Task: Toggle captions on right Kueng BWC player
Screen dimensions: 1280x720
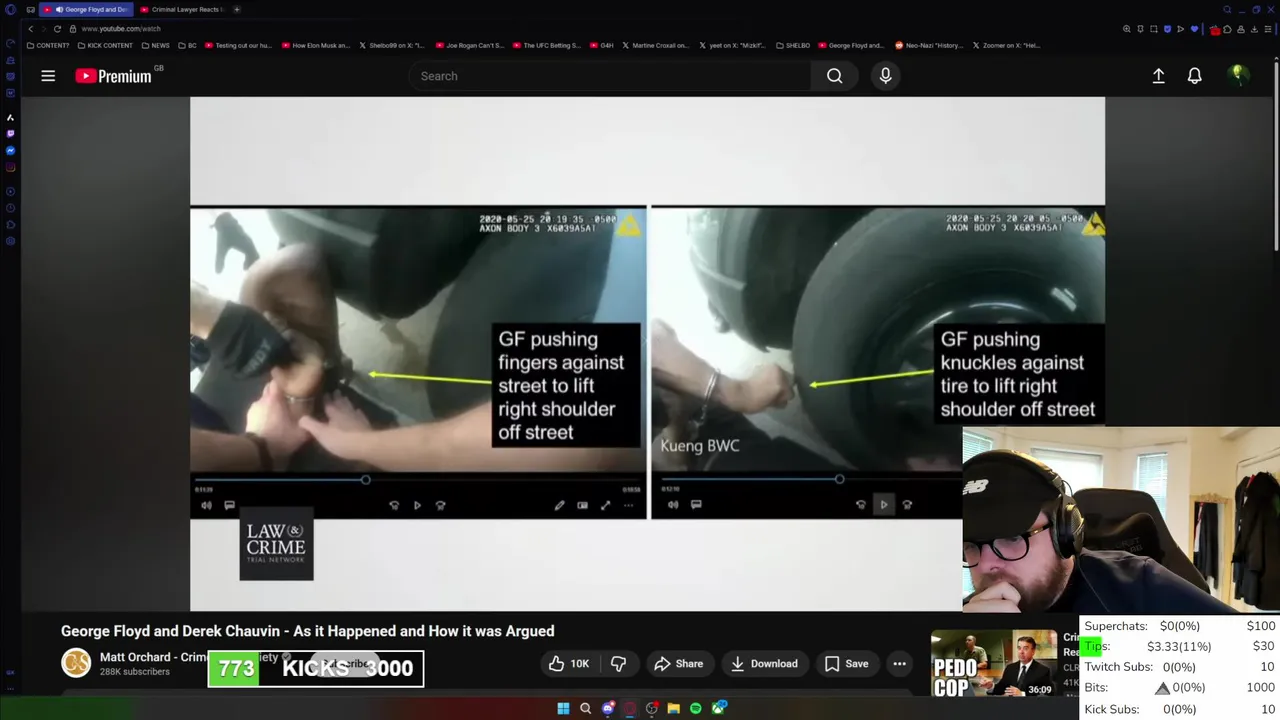Action: click(696, 505)
